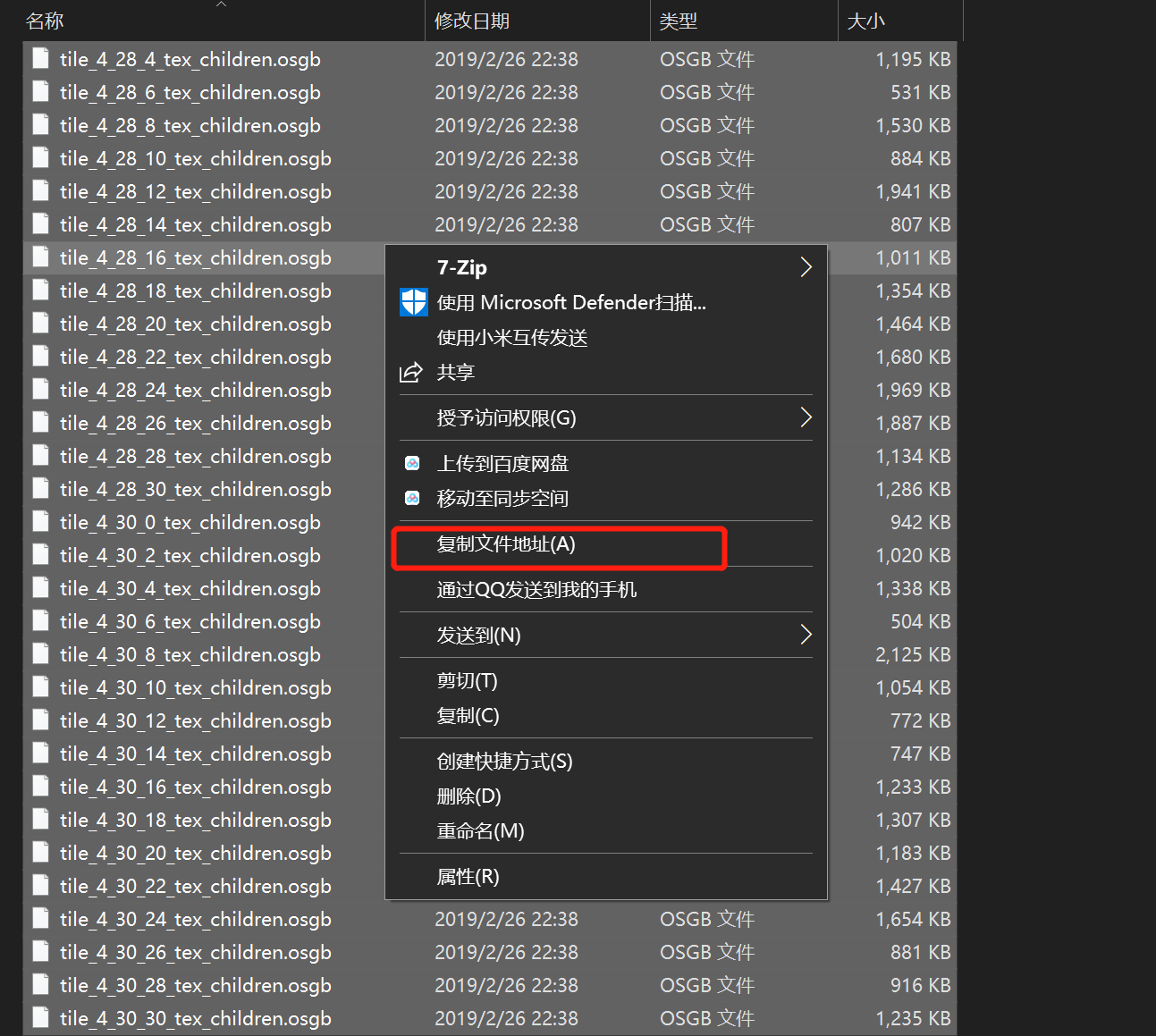This screenshot has height=1036, width=1156.
Task: Select file name tile_4_28_28_tex_children.osgb
Action: pos(196,457)
